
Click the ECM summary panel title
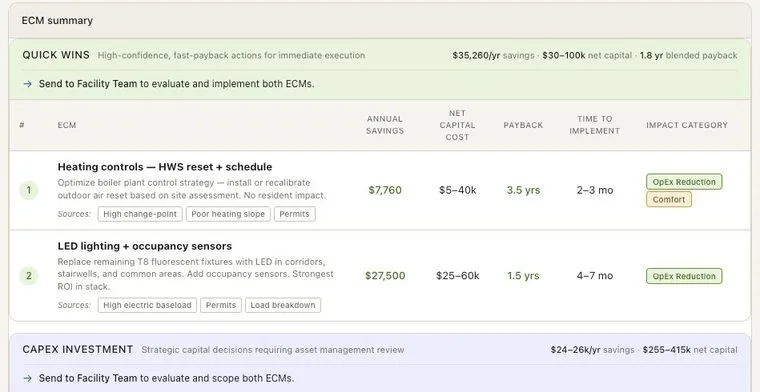coord(57,21)
